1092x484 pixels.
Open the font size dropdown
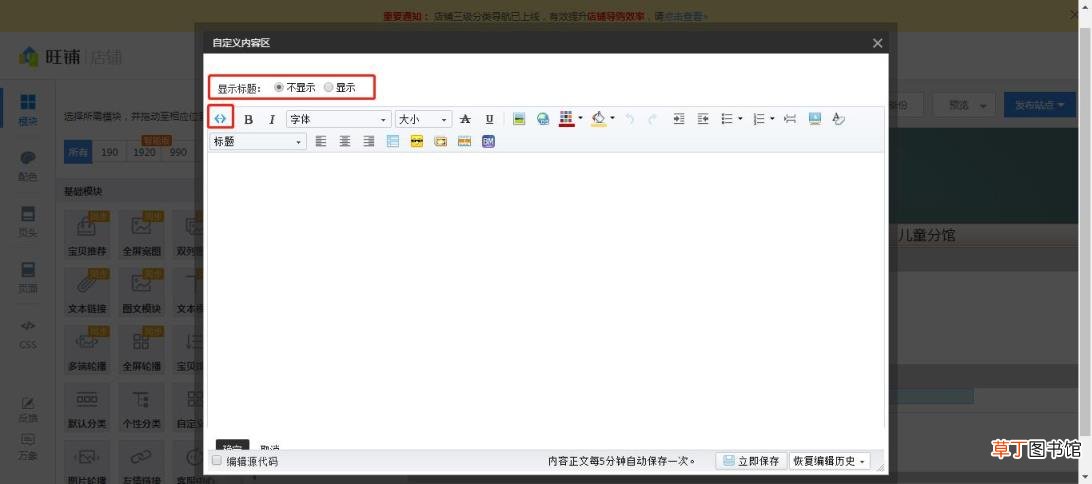(423, 119)
